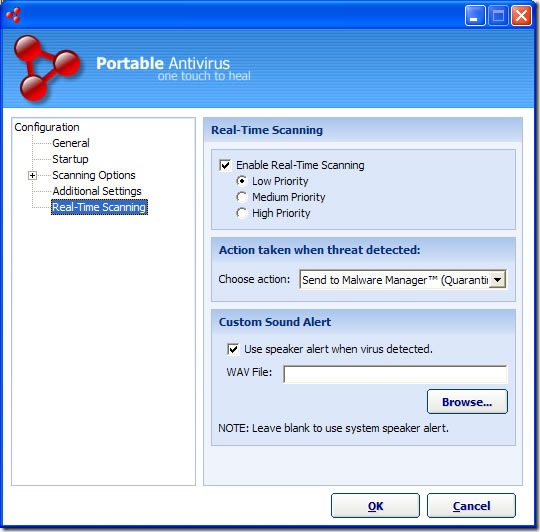Click the Send to Malware Manager combo box
Screen dimensions: 540x532
[x=403, y=280]
